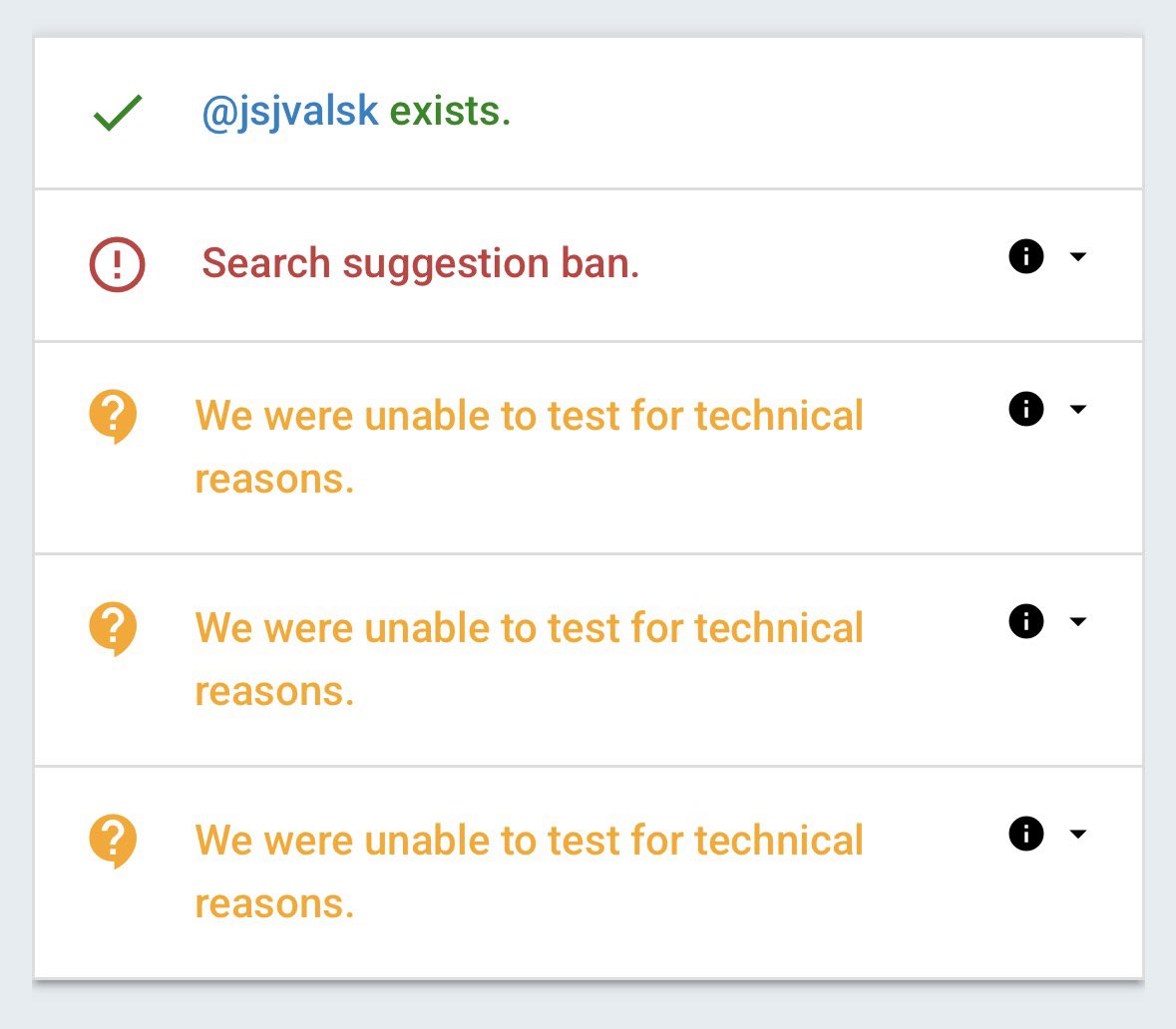Click the green checkmark icon

point(118,113)
